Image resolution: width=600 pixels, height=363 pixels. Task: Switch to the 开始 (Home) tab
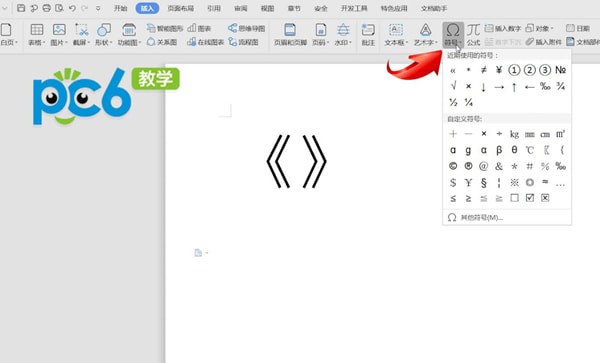click(121, 8)
